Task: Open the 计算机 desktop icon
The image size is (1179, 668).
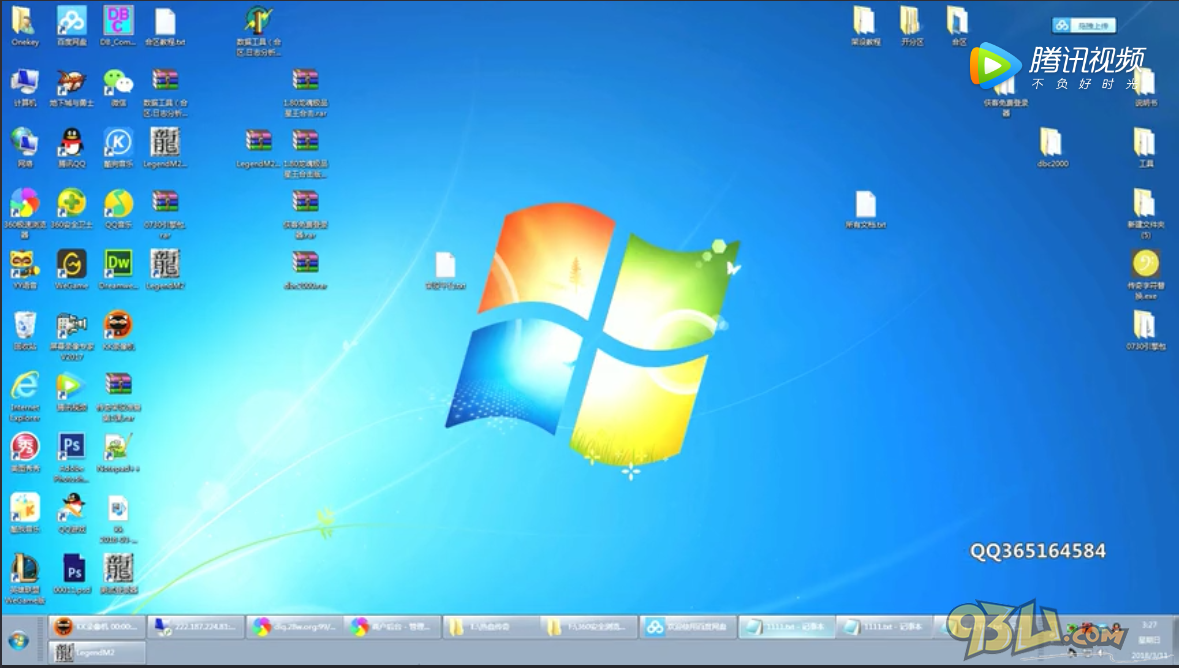Action: (24, 87)
